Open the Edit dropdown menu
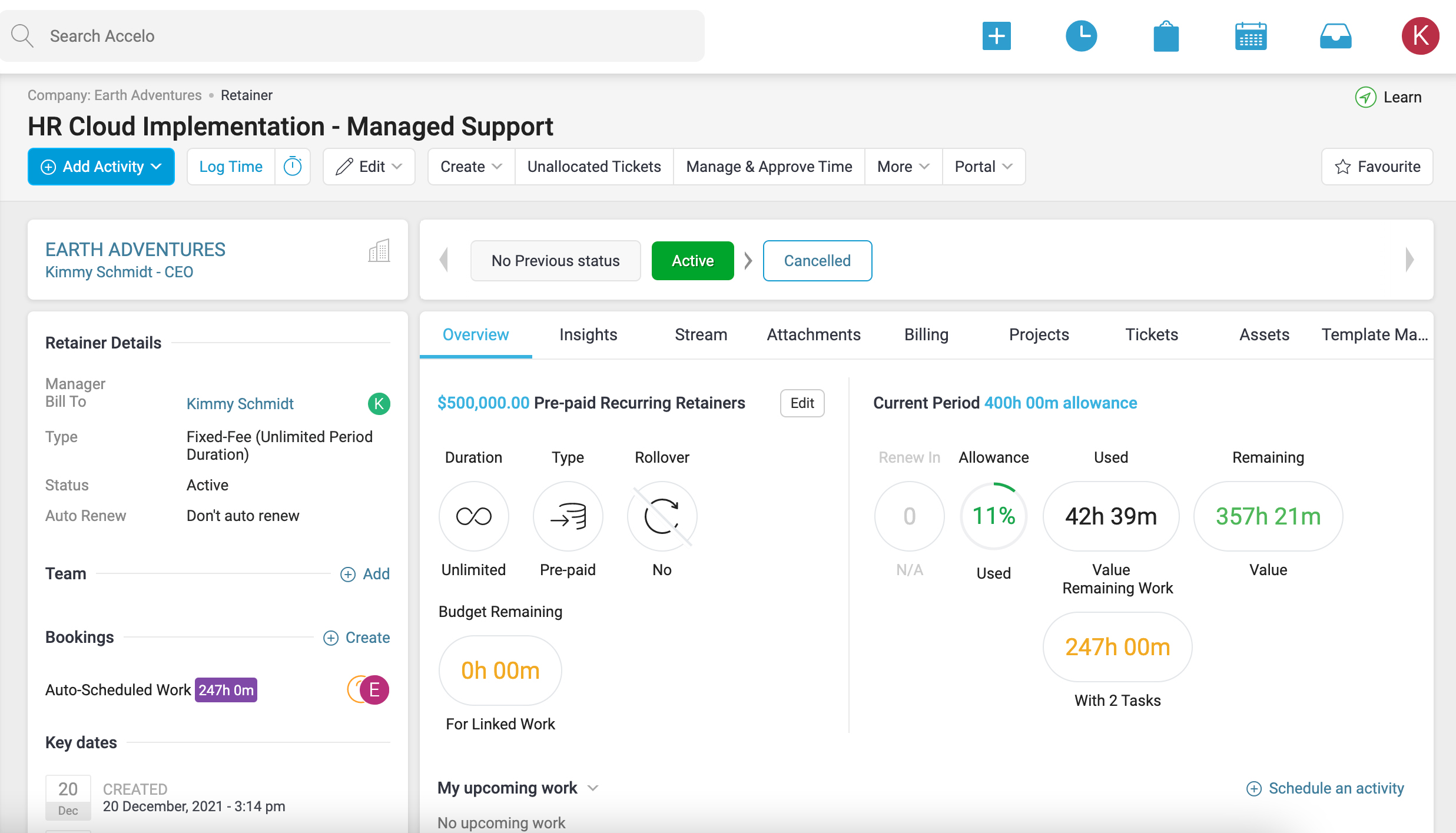 (369, 167)
